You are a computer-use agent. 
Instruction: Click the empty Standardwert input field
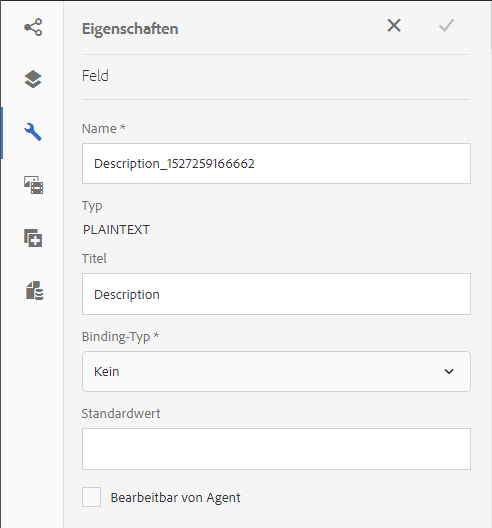276,449
